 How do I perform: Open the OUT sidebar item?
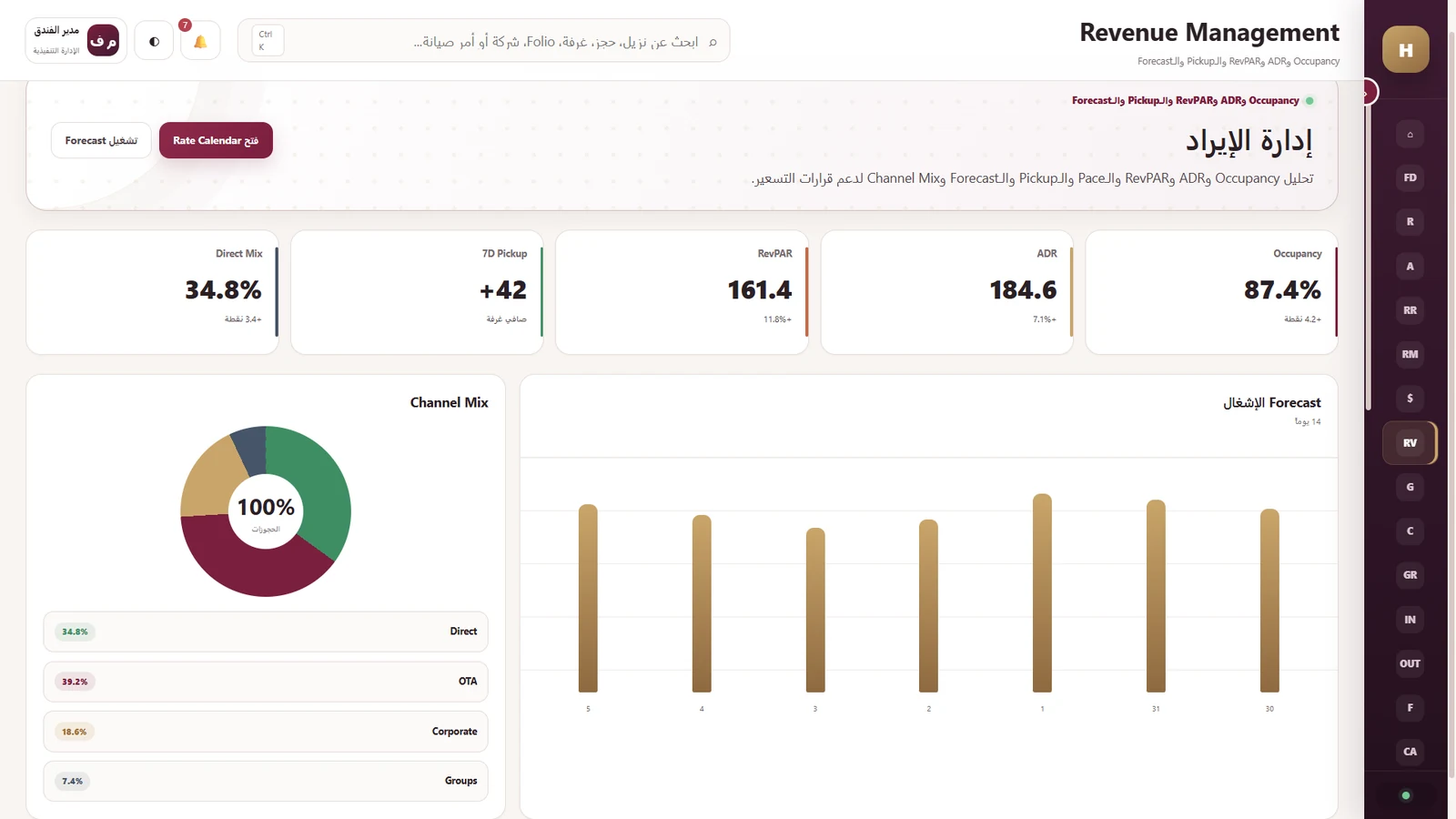coord(1410,663)
